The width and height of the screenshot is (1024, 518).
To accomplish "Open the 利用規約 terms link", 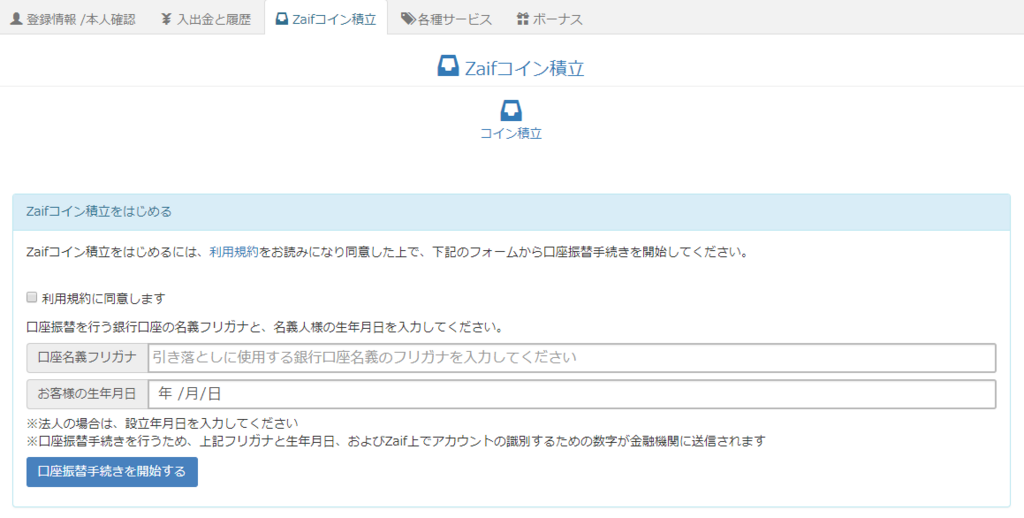I will [x=234, y=252].
